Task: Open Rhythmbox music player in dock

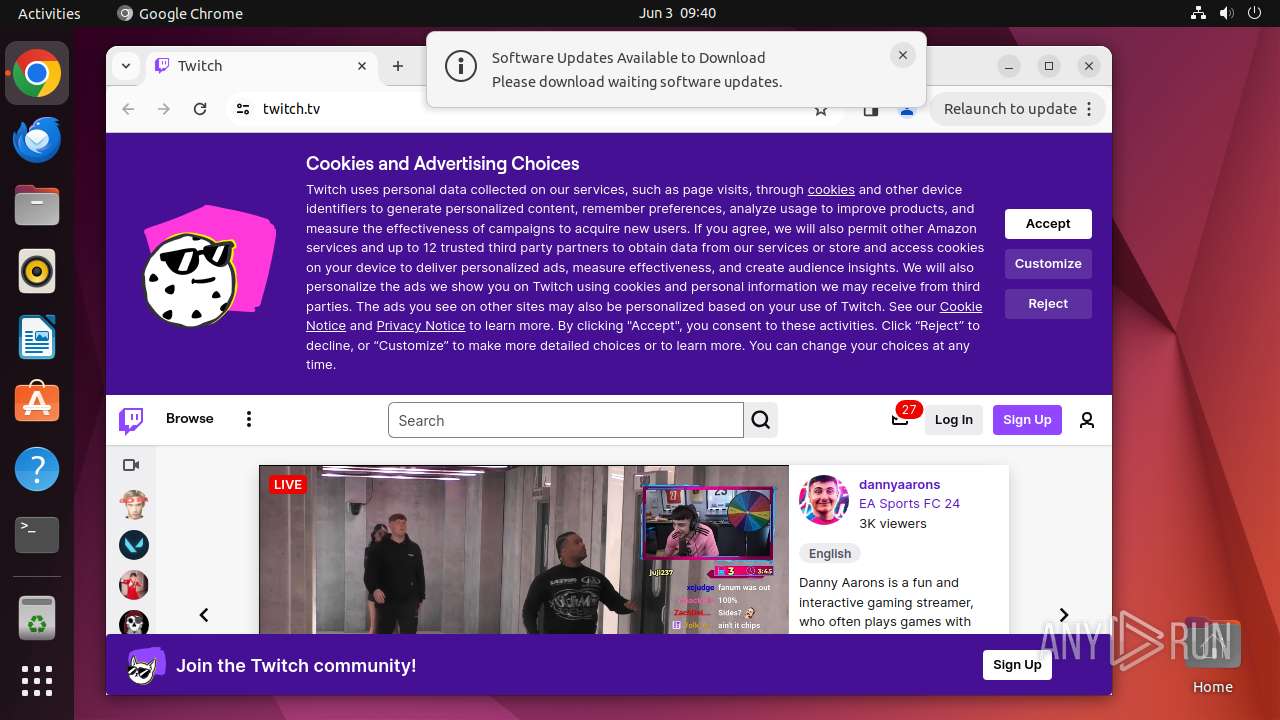Action: (37, 271)
